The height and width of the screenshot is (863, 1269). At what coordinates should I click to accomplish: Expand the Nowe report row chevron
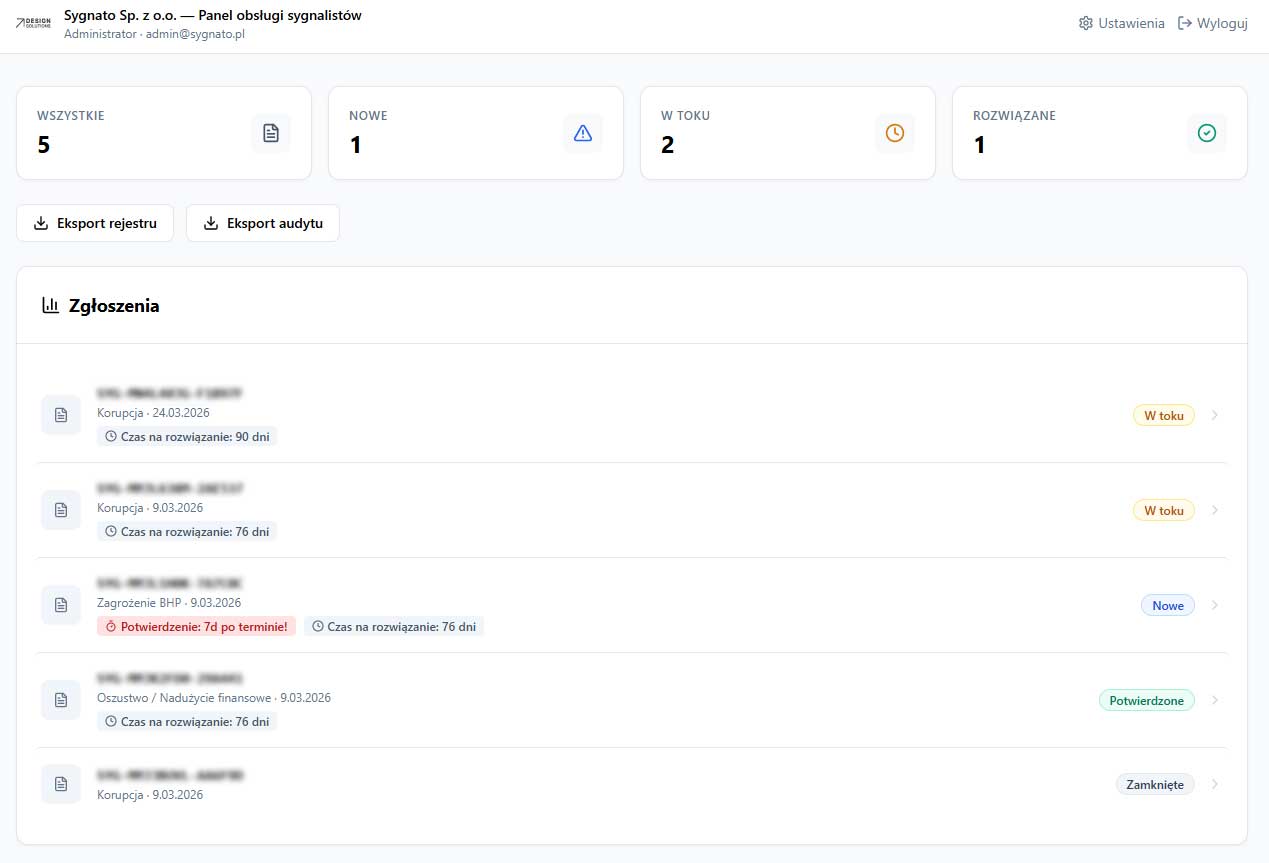(1215, 605)
